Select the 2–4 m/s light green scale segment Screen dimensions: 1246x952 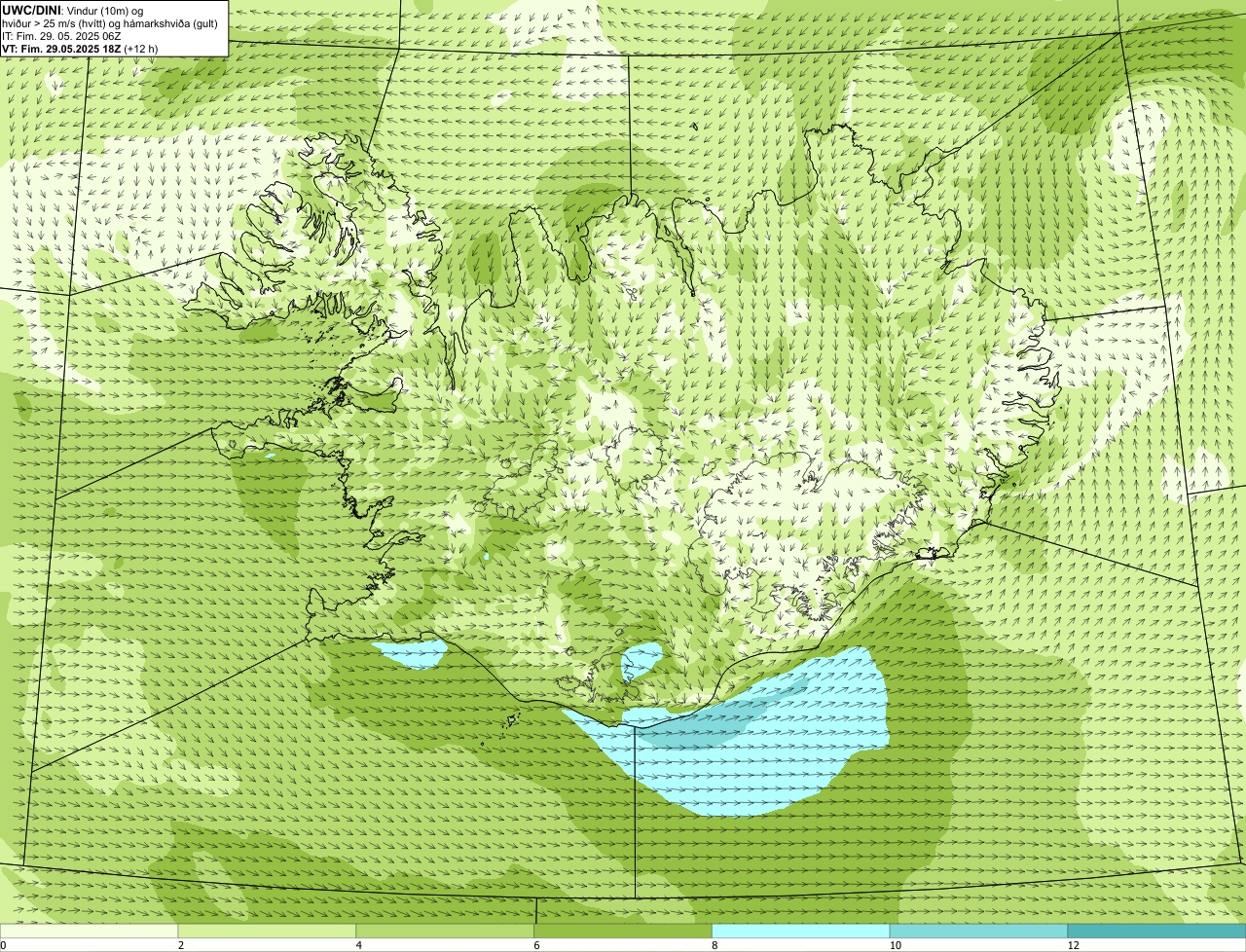pyautogui.click(x=268, y=932)
